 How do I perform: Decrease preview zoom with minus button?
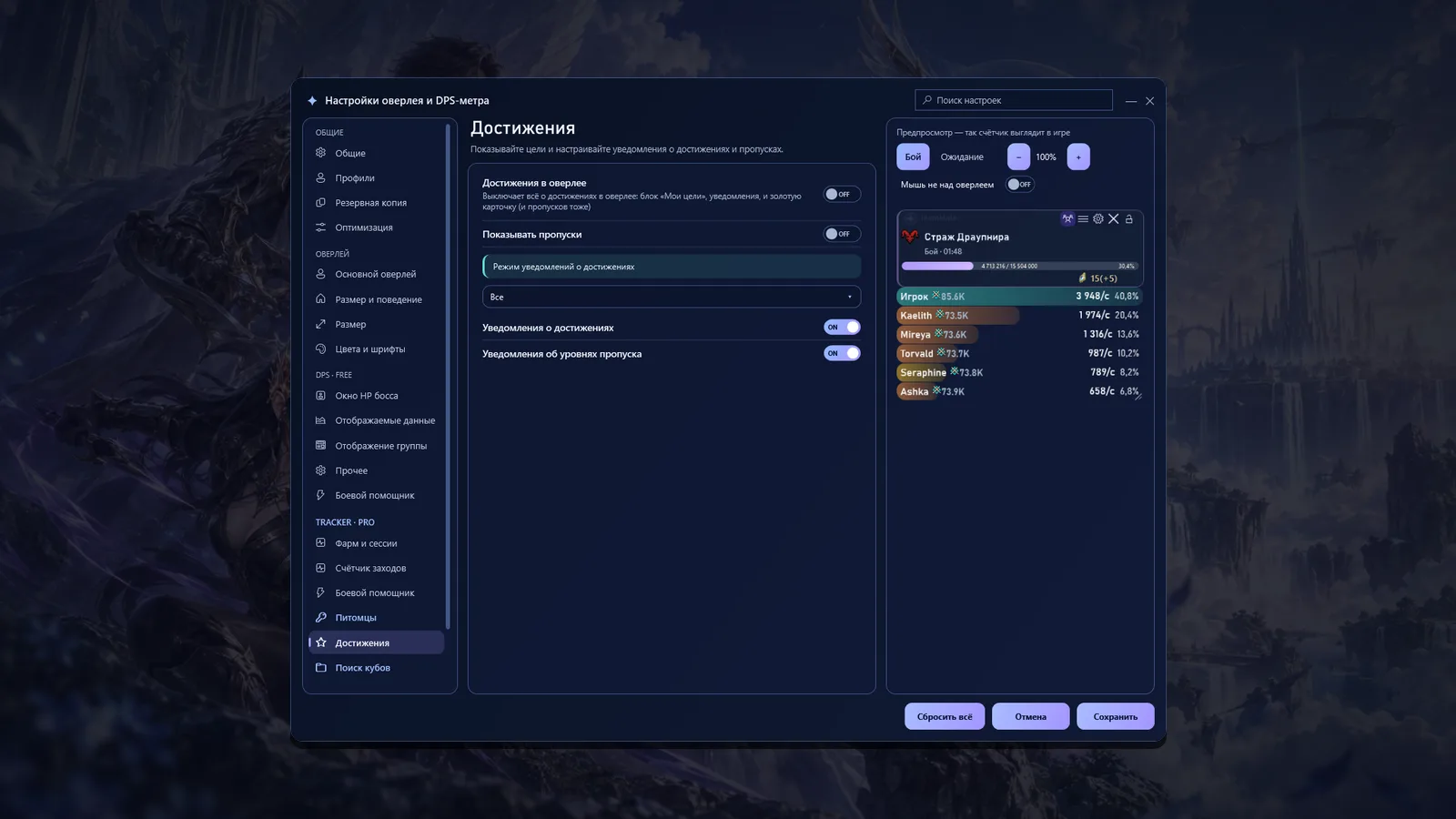point(1018,157)
